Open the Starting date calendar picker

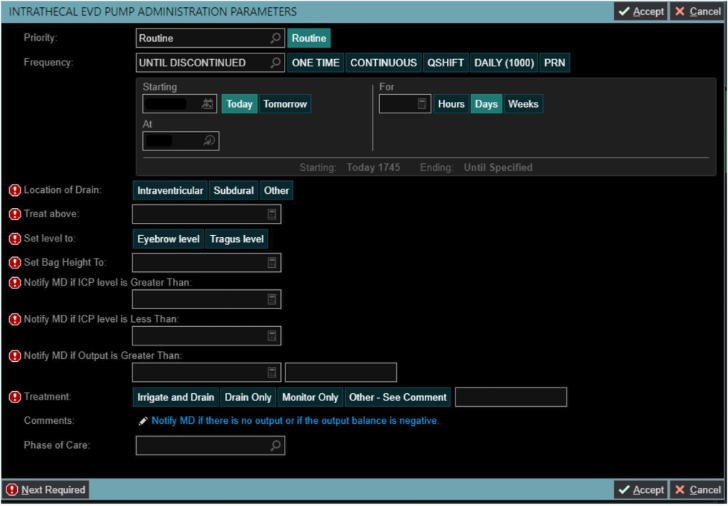207,104
